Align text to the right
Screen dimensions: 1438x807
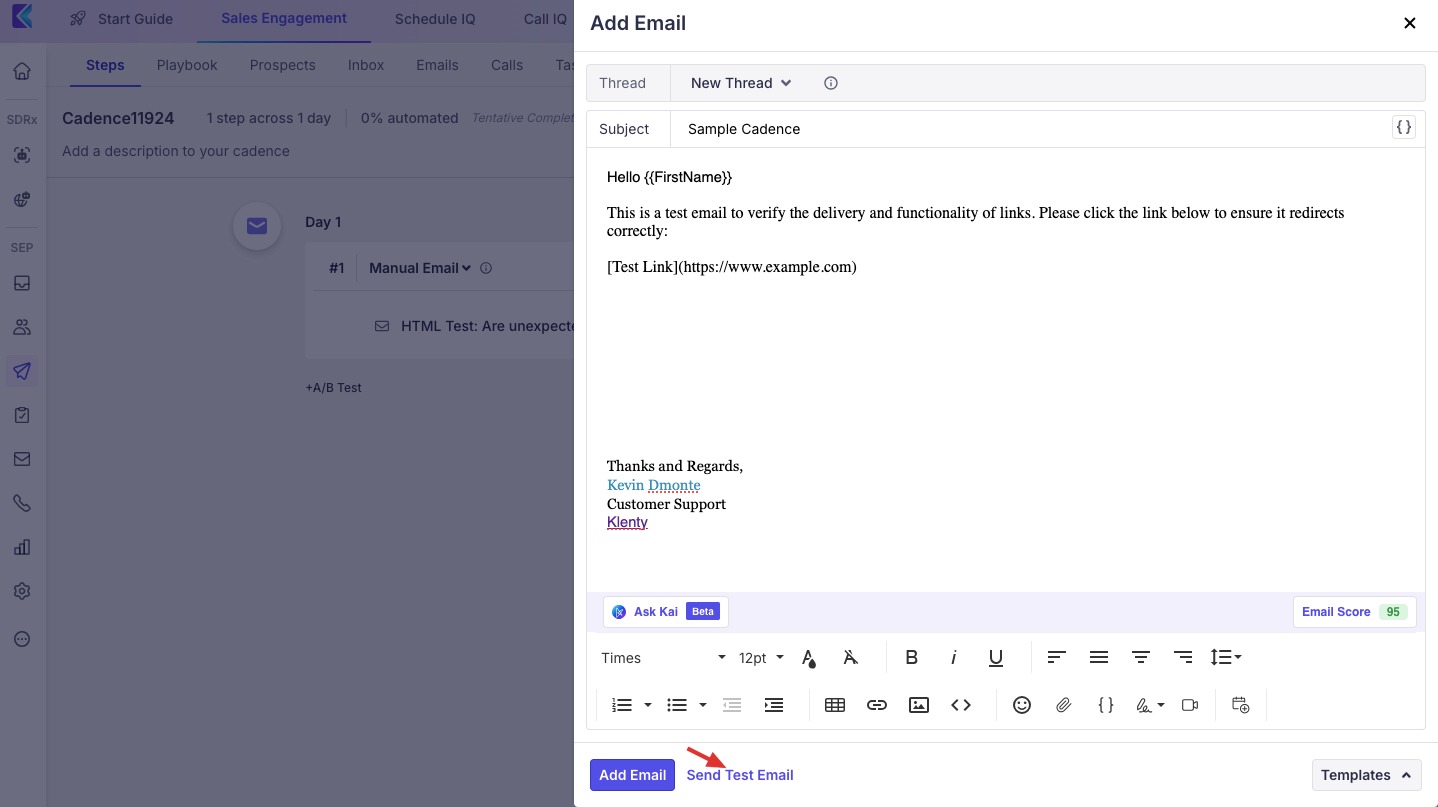point(1183,658)
